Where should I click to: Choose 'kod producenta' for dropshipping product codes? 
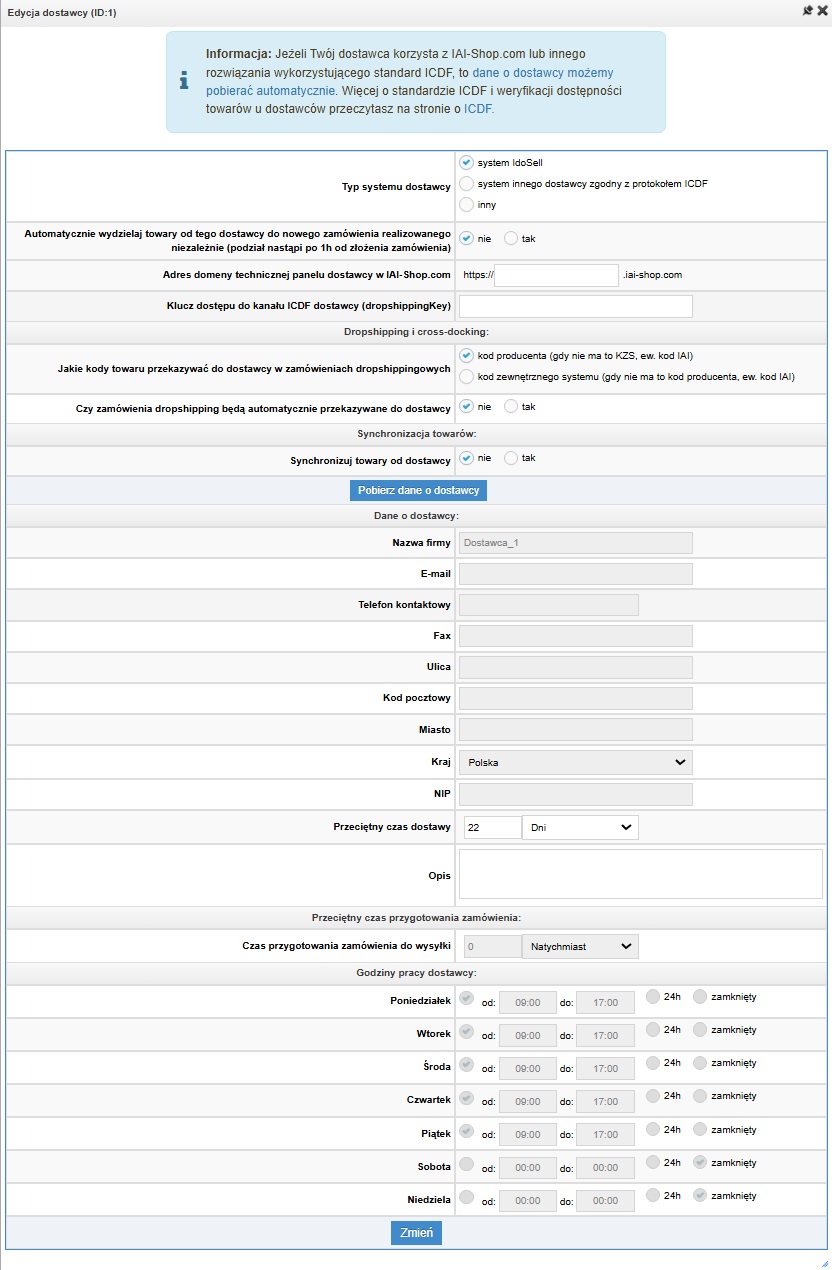click(466, 355)
